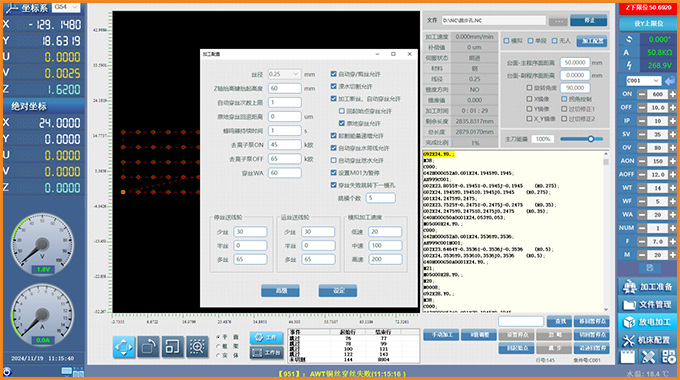
Task: Click the rotation angle icon above A reading
Action: (629, 39)
